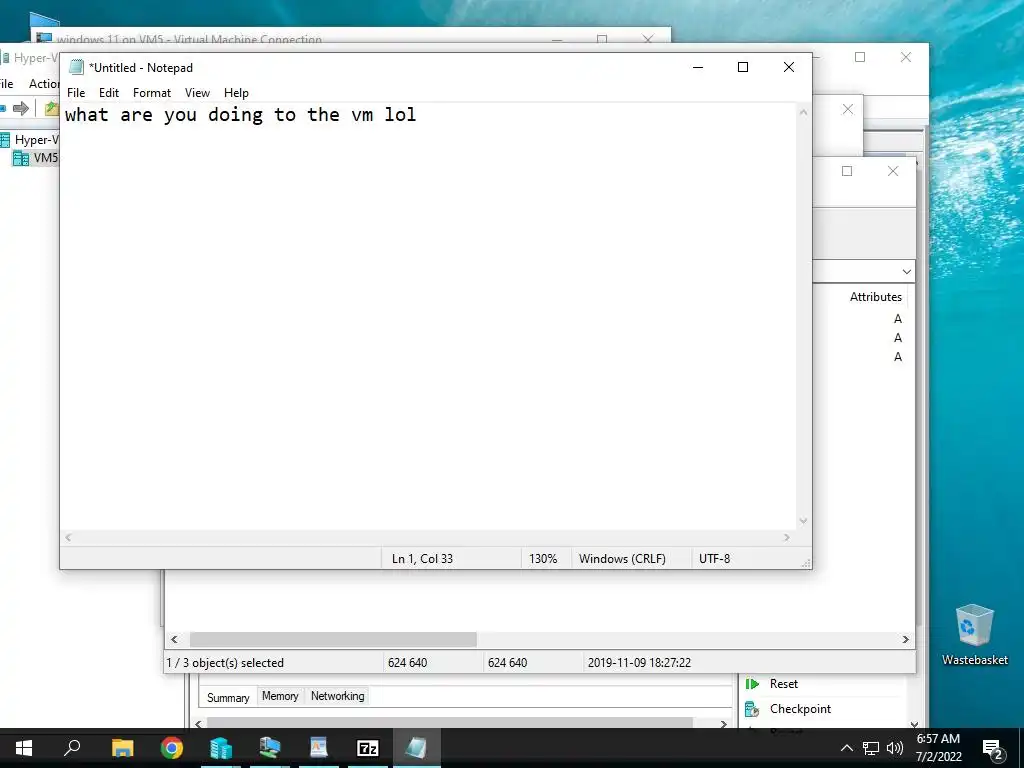This screenshot has height=768, width=1024.
Task: Click the Hyper-V Manager forward arrow icon
Action: [21, 108]
